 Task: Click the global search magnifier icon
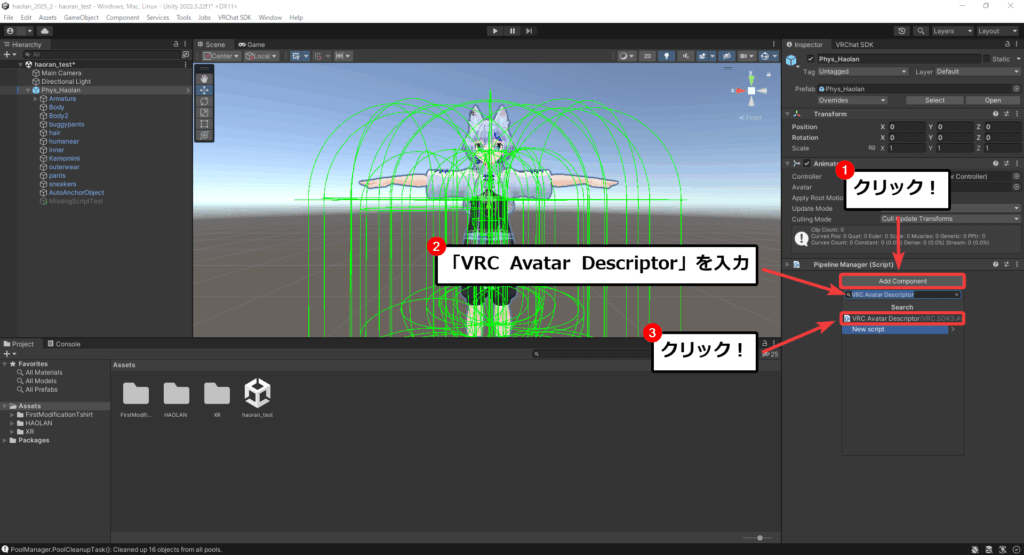[x=920, y=31]
